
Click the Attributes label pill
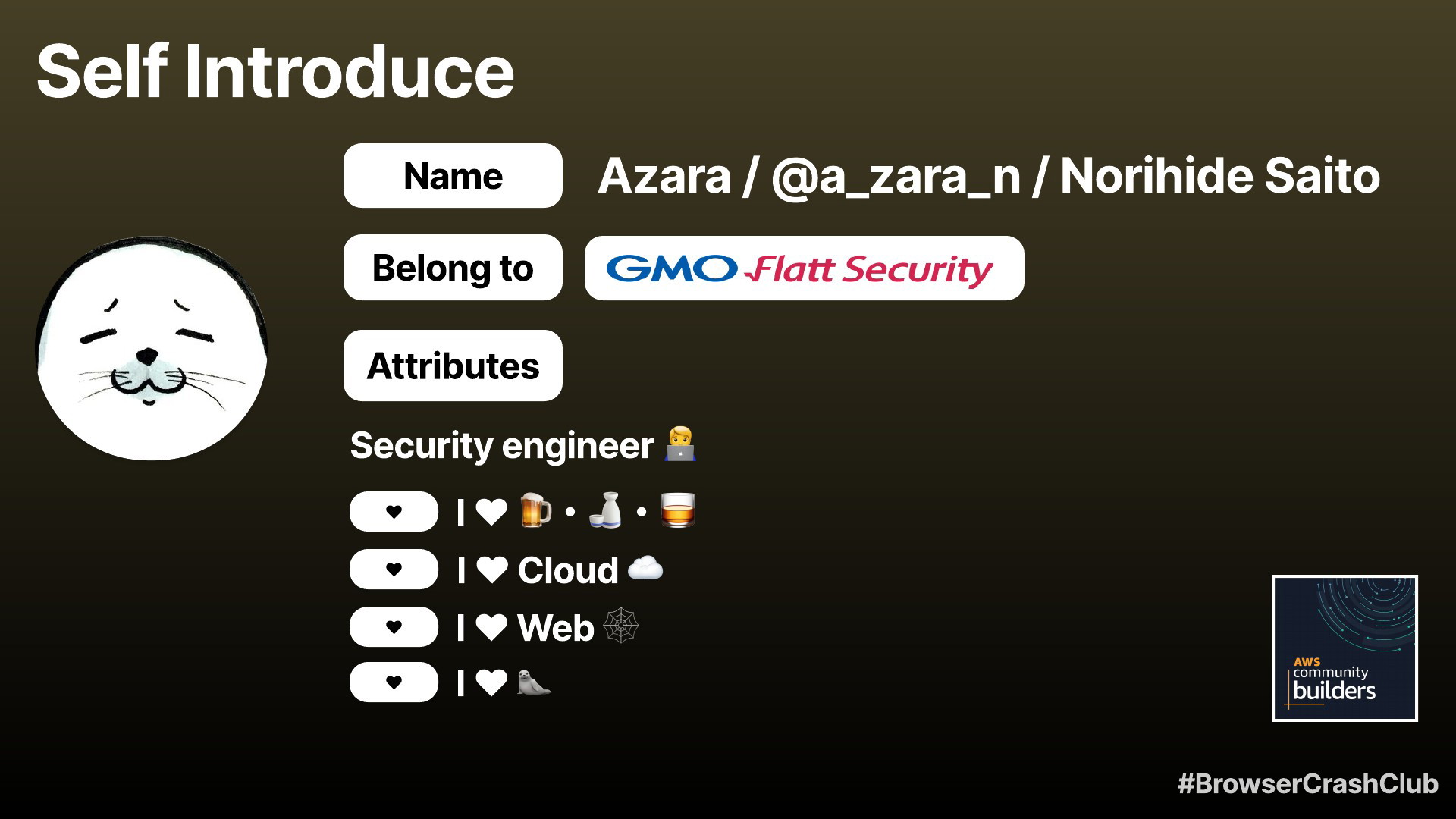tap(453, 366)
